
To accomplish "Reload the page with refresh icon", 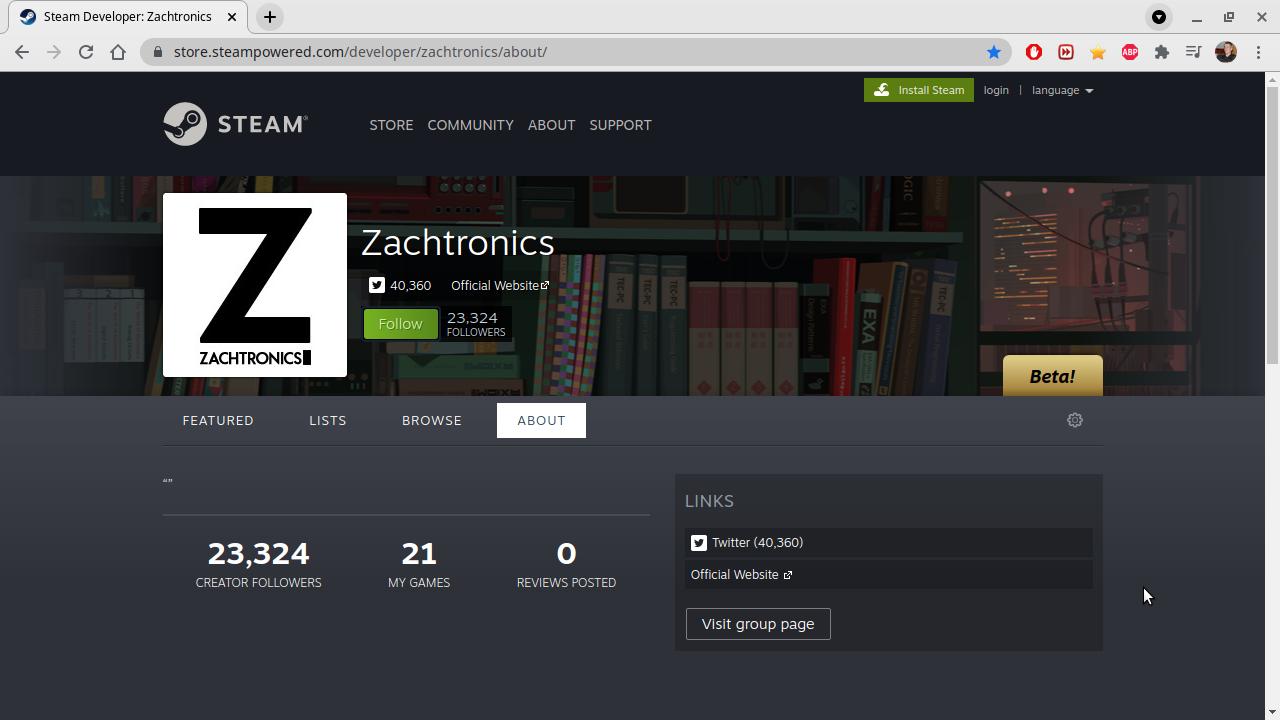I will pos(86,52).
